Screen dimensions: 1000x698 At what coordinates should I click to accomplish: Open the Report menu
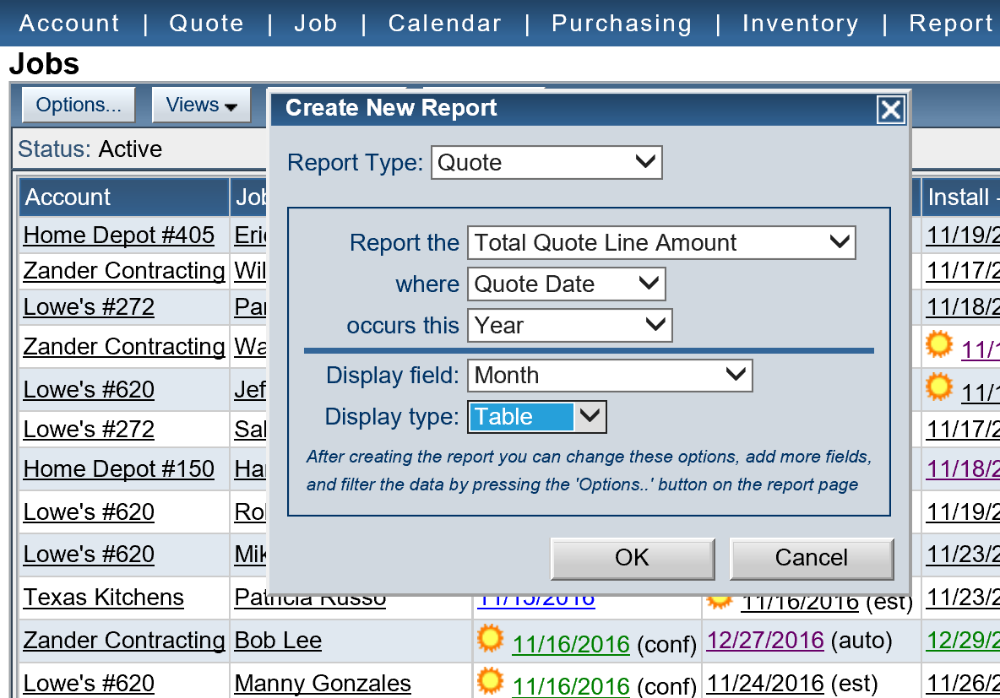pyautogui.click(x=953, y=23)
